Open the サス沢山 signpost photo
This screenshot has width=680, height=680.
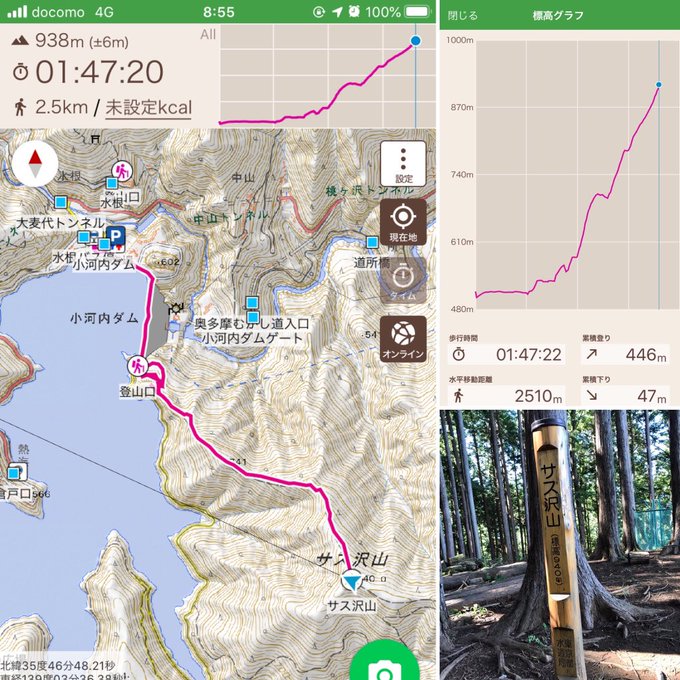[x=560, y=545]
